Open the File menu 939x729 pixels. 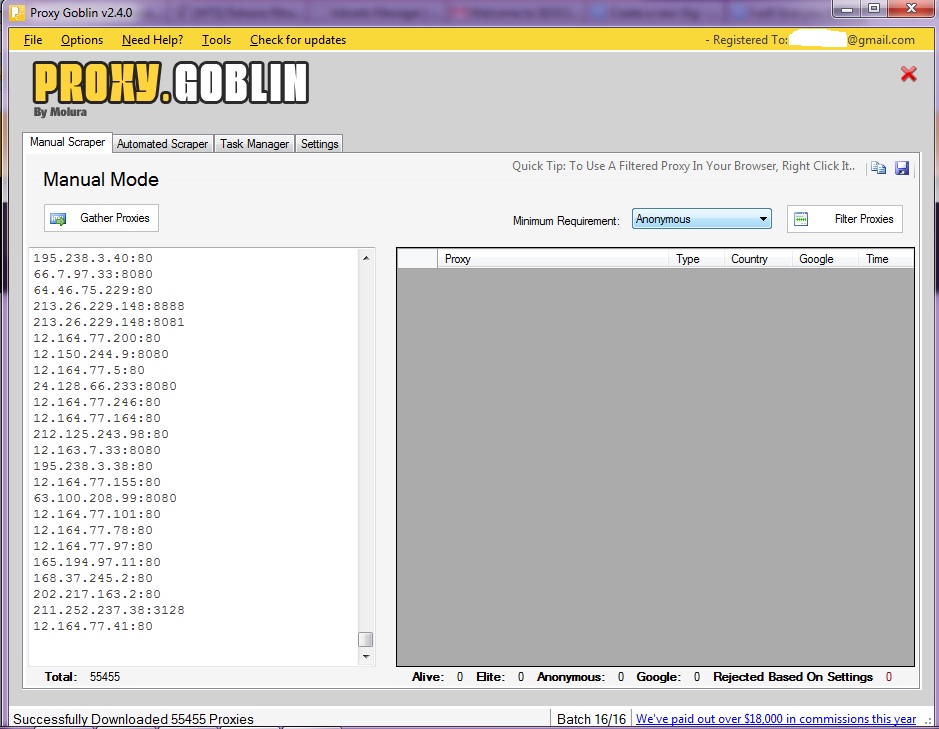(x=33, y=40)
